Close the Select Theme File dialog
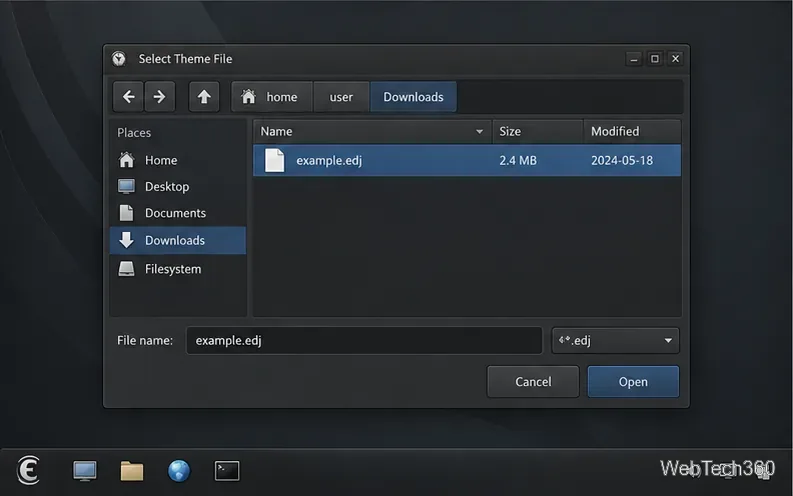This screenshot has width=793, height=496. 675,59
